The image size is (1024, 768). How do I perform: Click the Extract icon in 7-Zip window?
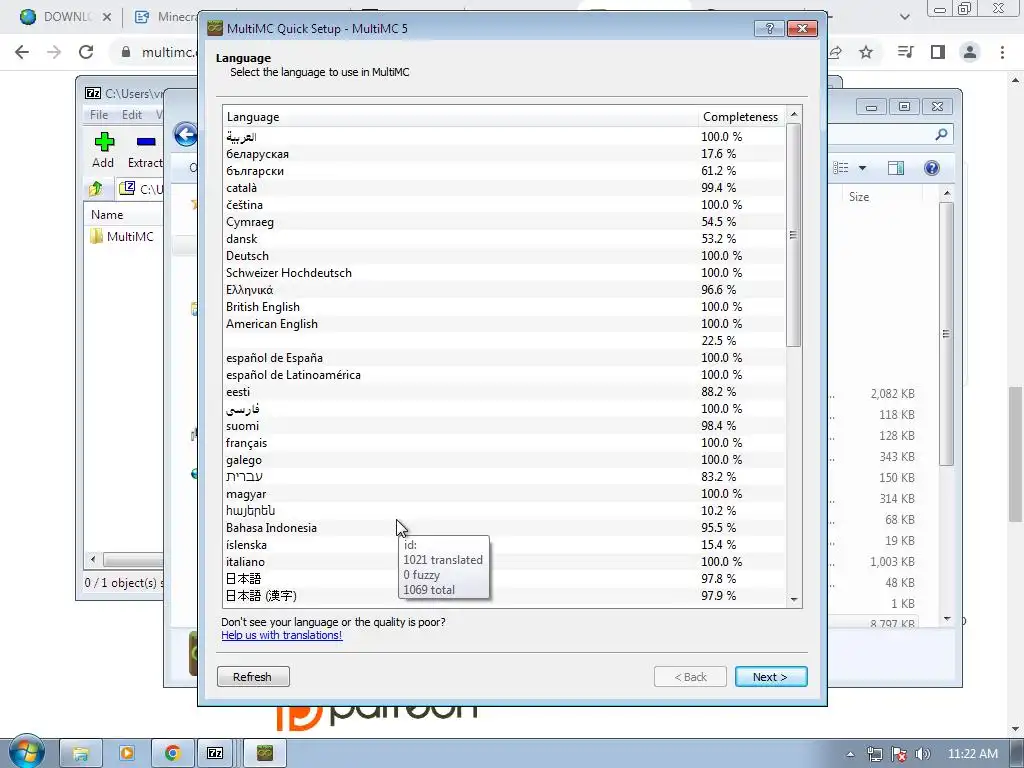click(145, 150)
